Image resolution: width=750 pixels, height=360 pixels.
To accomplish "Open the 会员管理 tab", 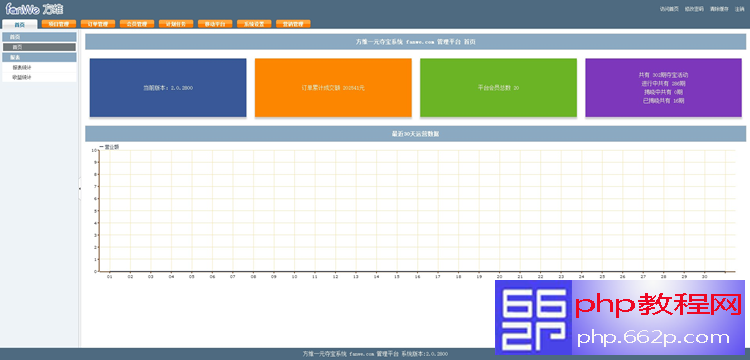I will point(137,24).
